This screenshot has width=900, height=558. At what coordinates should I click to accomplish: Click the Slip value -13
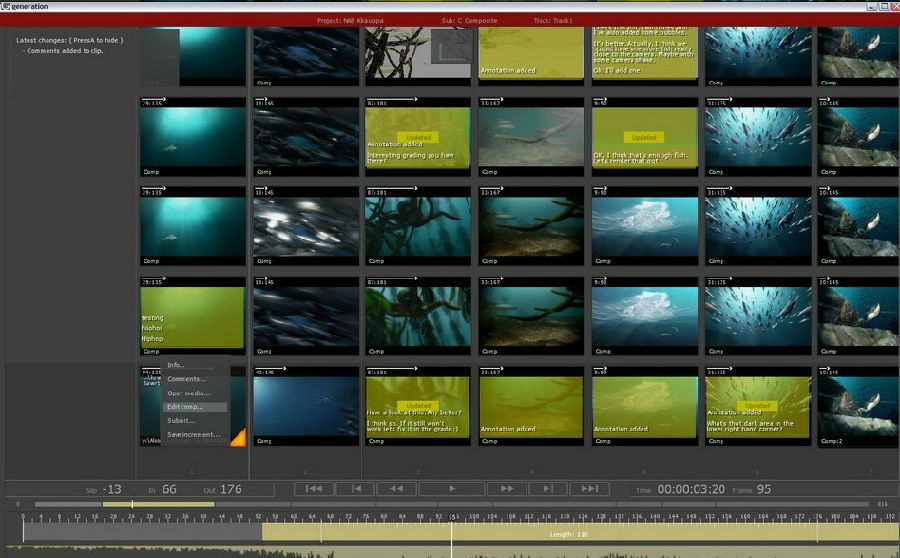tap(111, 490)
